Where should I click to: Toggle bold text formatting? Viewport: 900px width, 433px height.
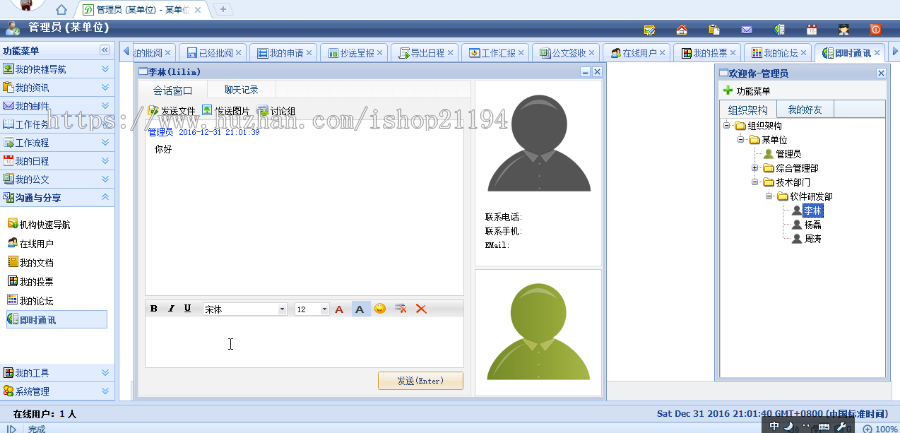pos(154,309)
